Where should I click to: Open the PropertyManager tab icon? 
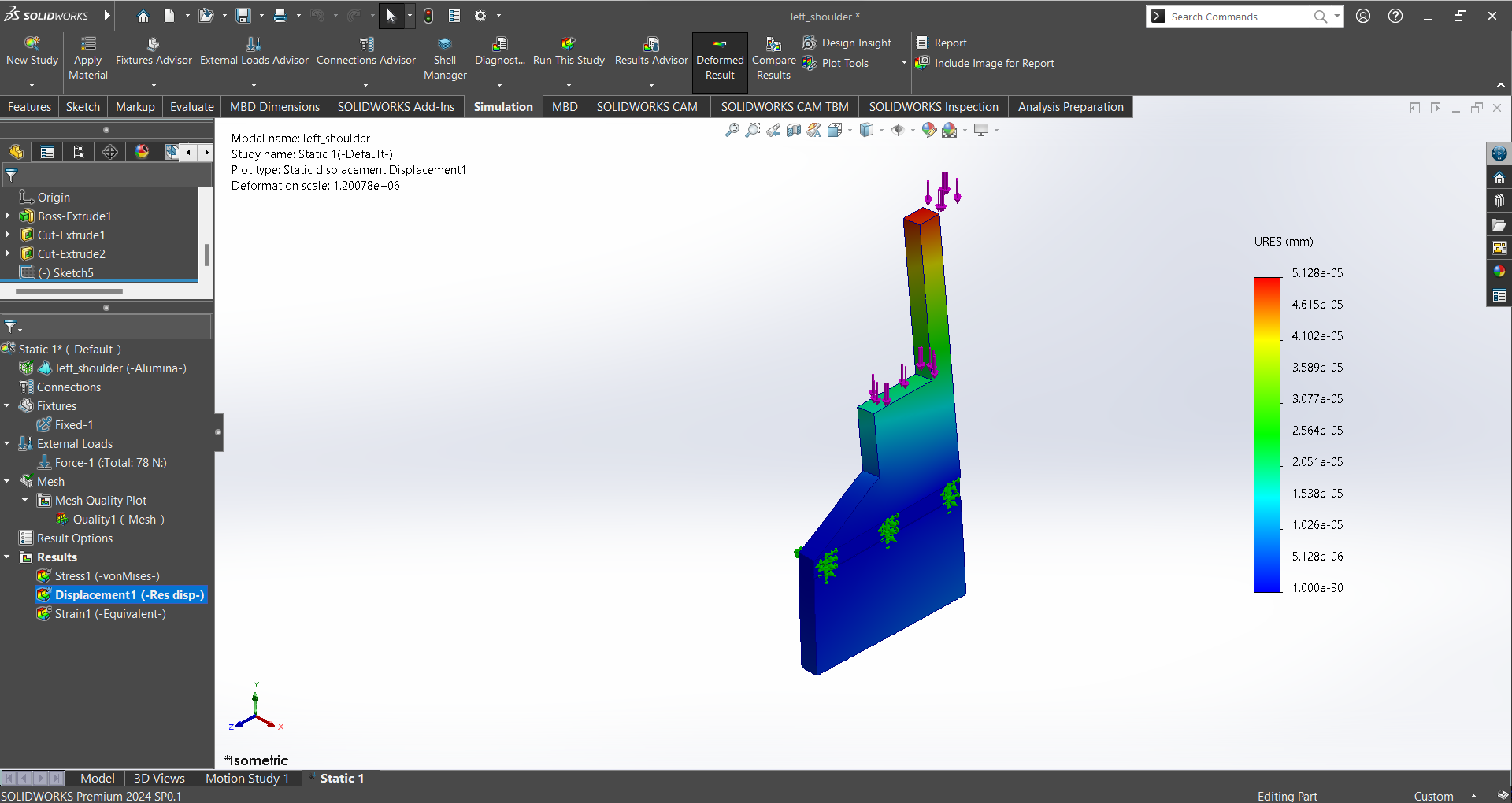tap(47, 152)
